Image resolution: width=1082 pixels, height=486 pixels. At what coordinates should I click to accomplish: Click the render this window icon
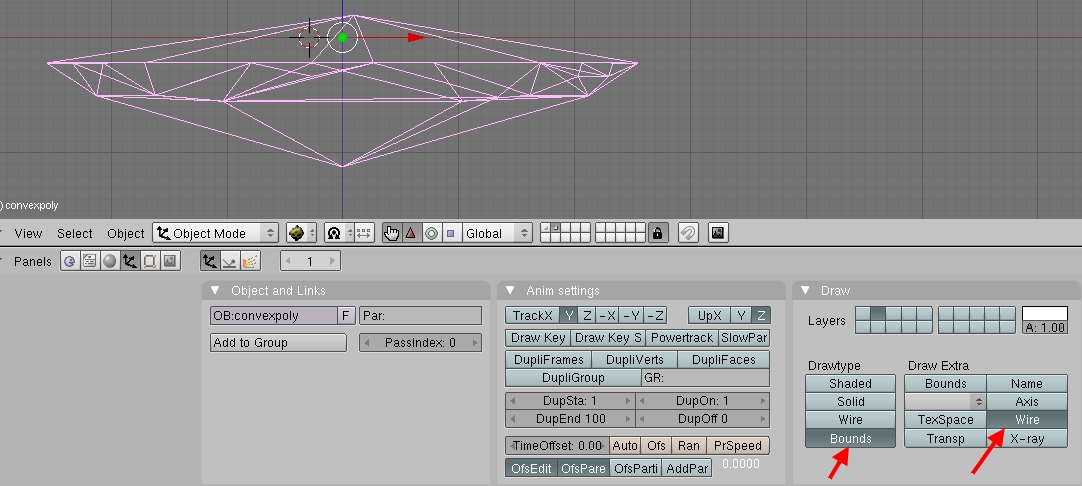pos(718,233)
